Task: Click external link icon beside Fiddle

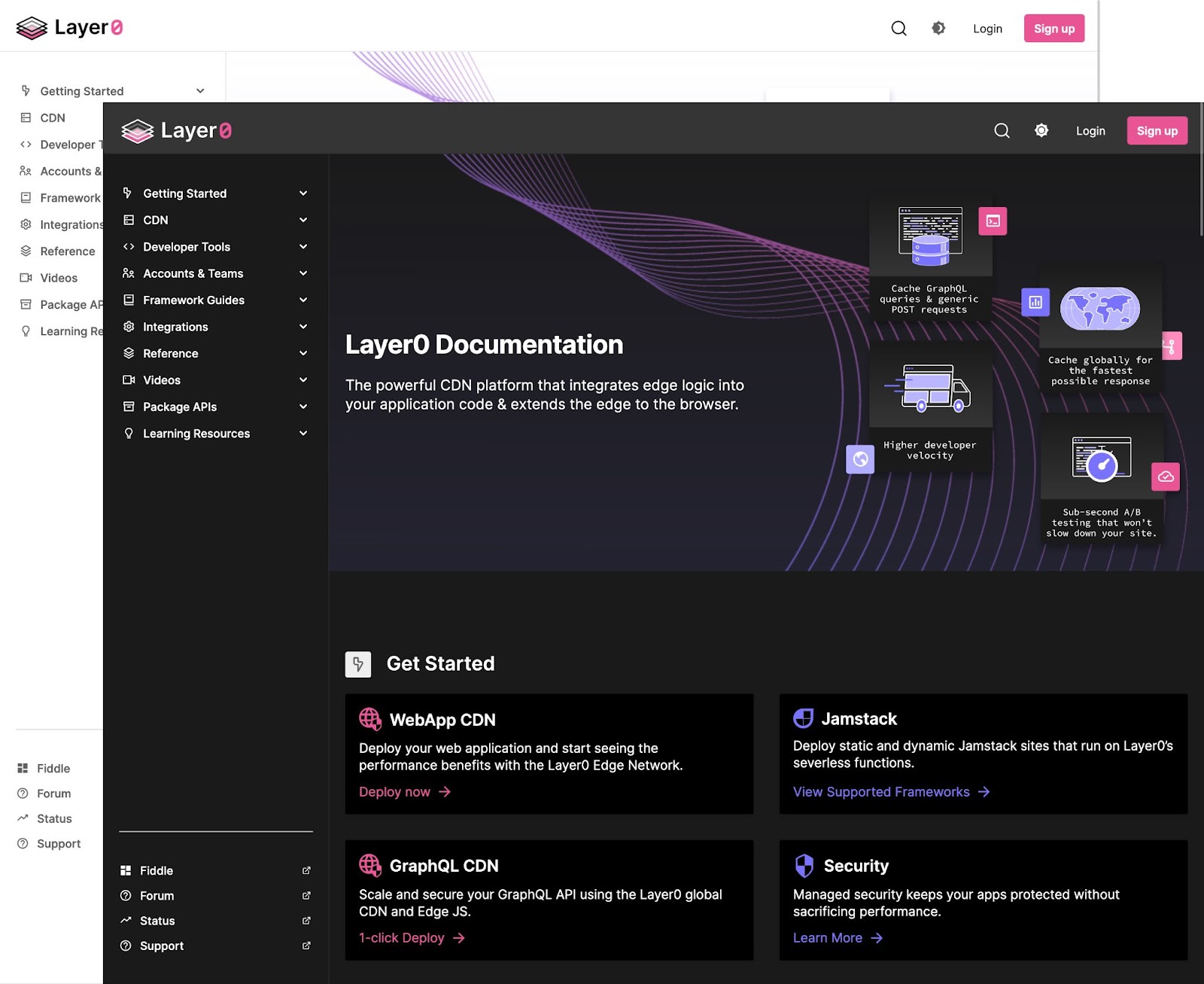Action: click(306, 870)
